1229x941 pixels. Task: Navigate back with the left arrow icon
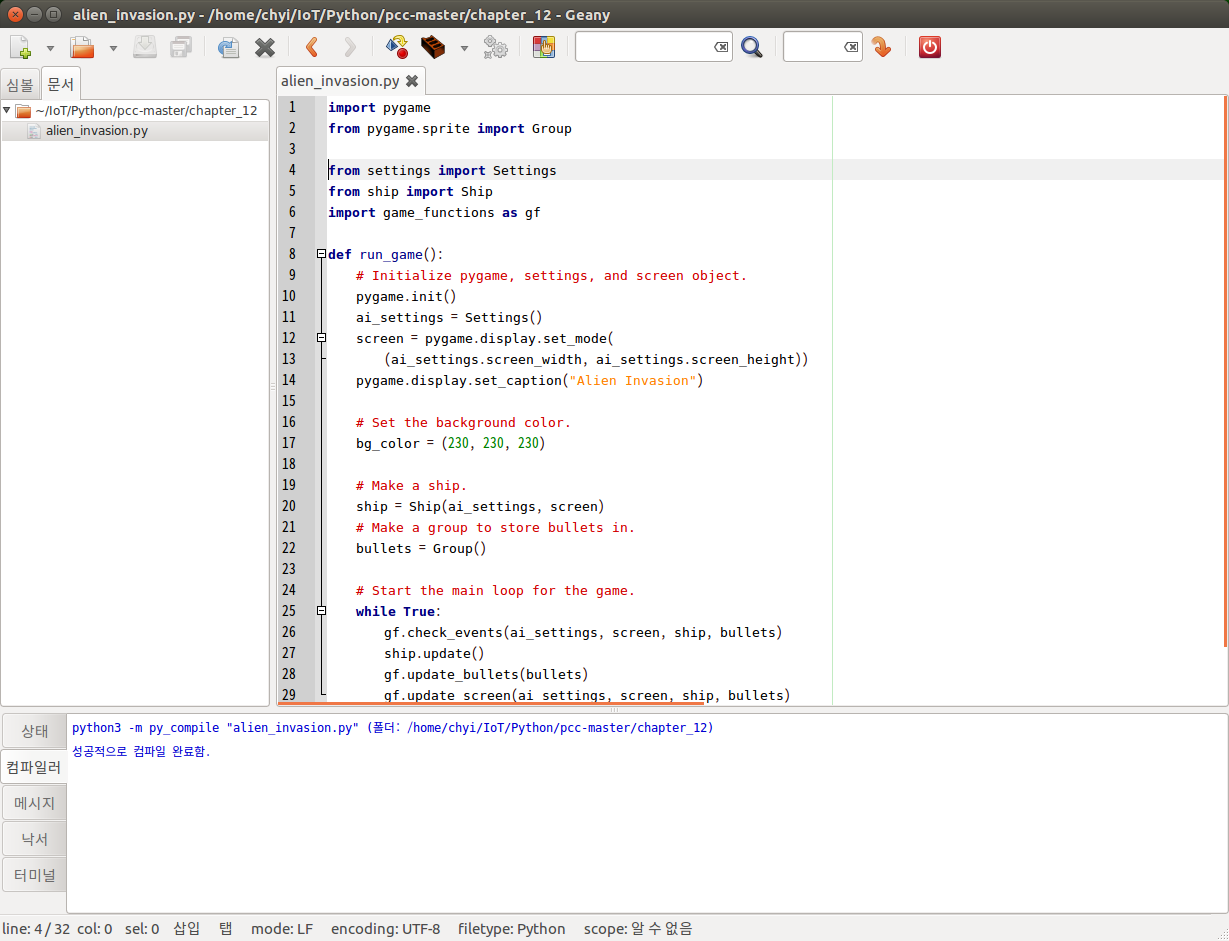[310, 46]
